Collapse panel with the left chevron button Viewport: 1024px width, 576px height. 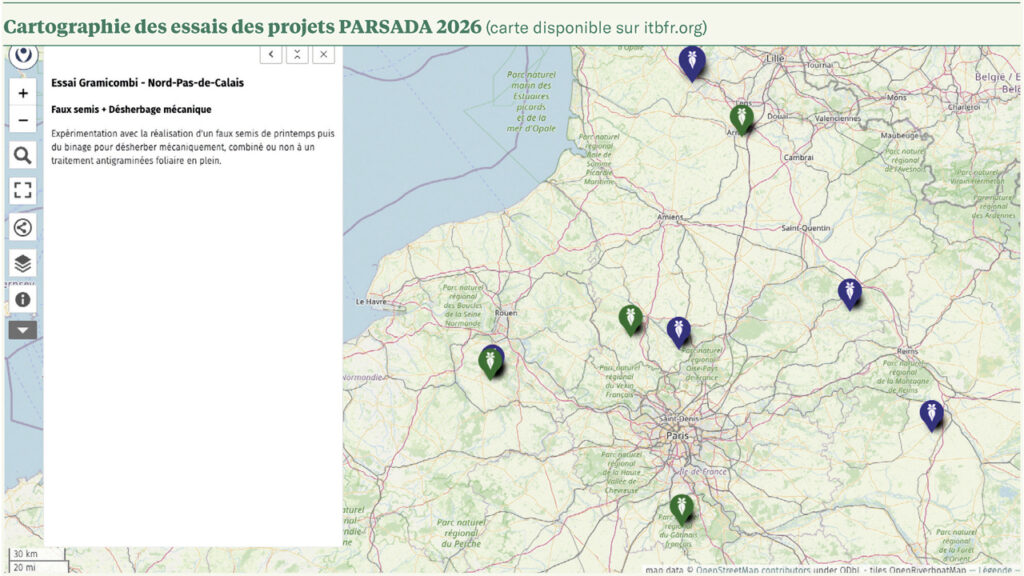coord(271,54)
